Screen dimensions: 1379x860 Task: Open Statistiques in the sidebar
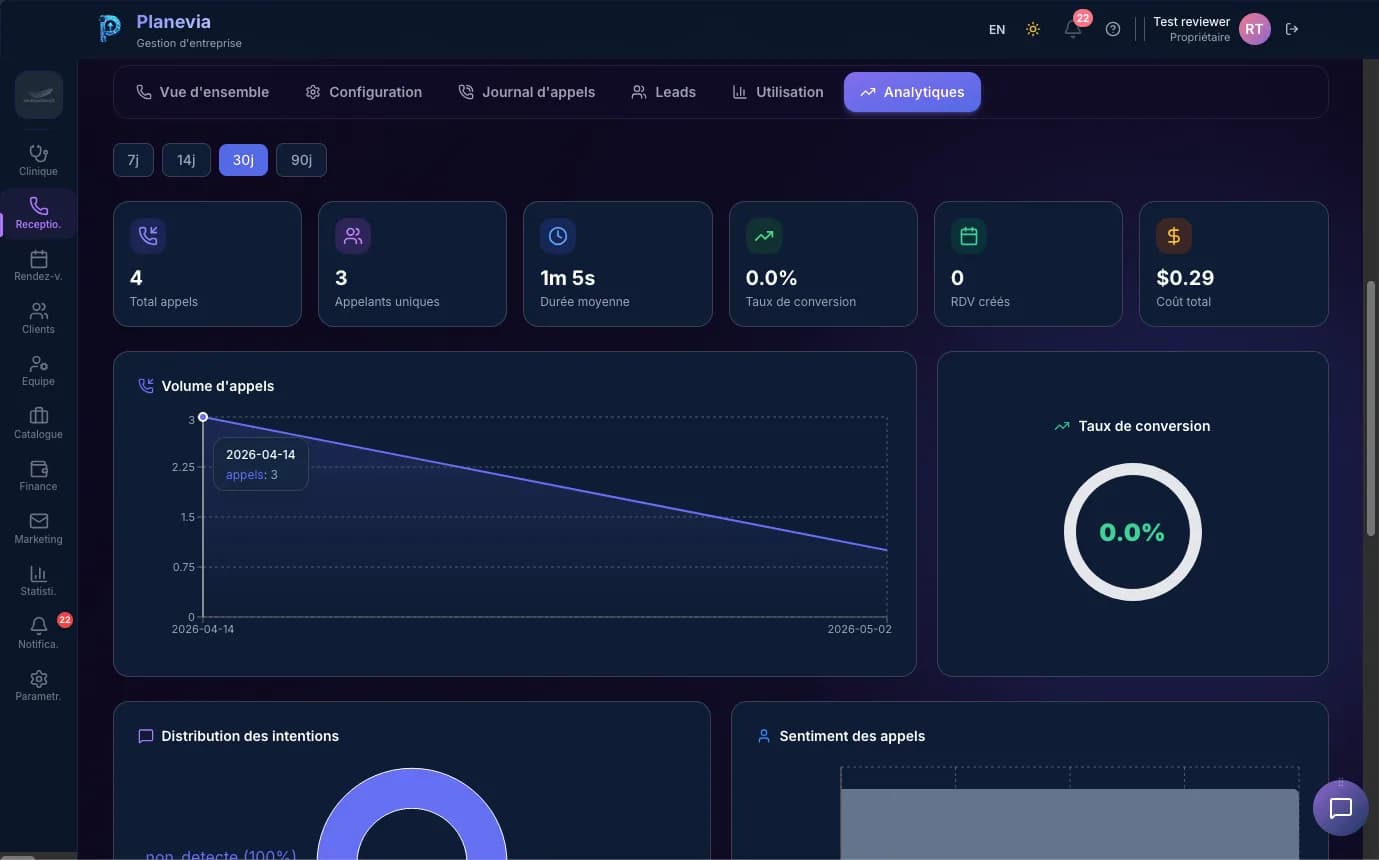tap(38, 581)
